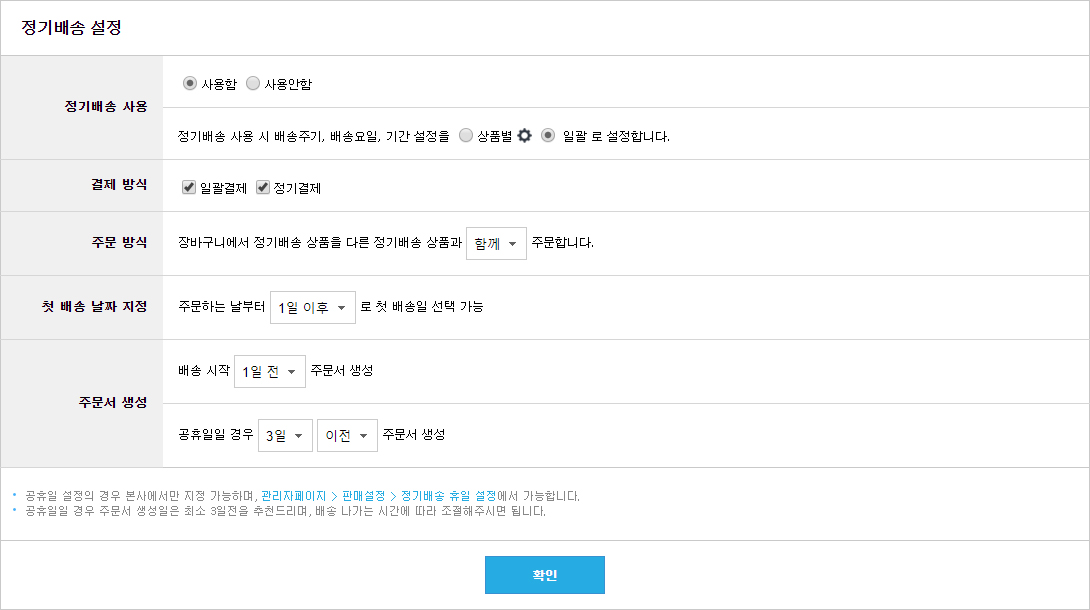Expand the 1일 이후 first delivery dropdown
Viewport: 1090px width, 610px height.
point(313,307)
